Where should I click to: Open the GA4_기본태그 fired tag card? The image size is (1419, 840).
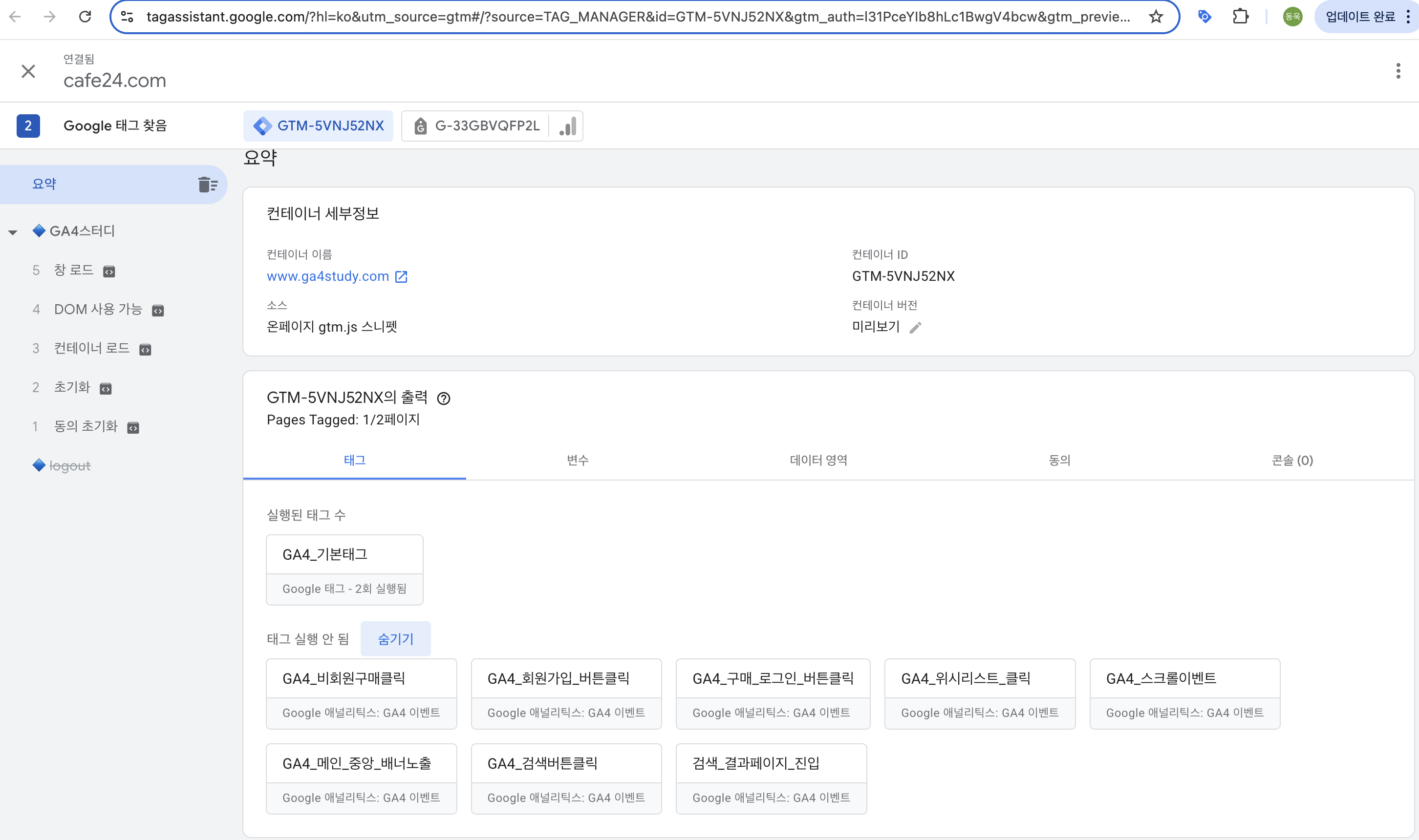point(344,569)
